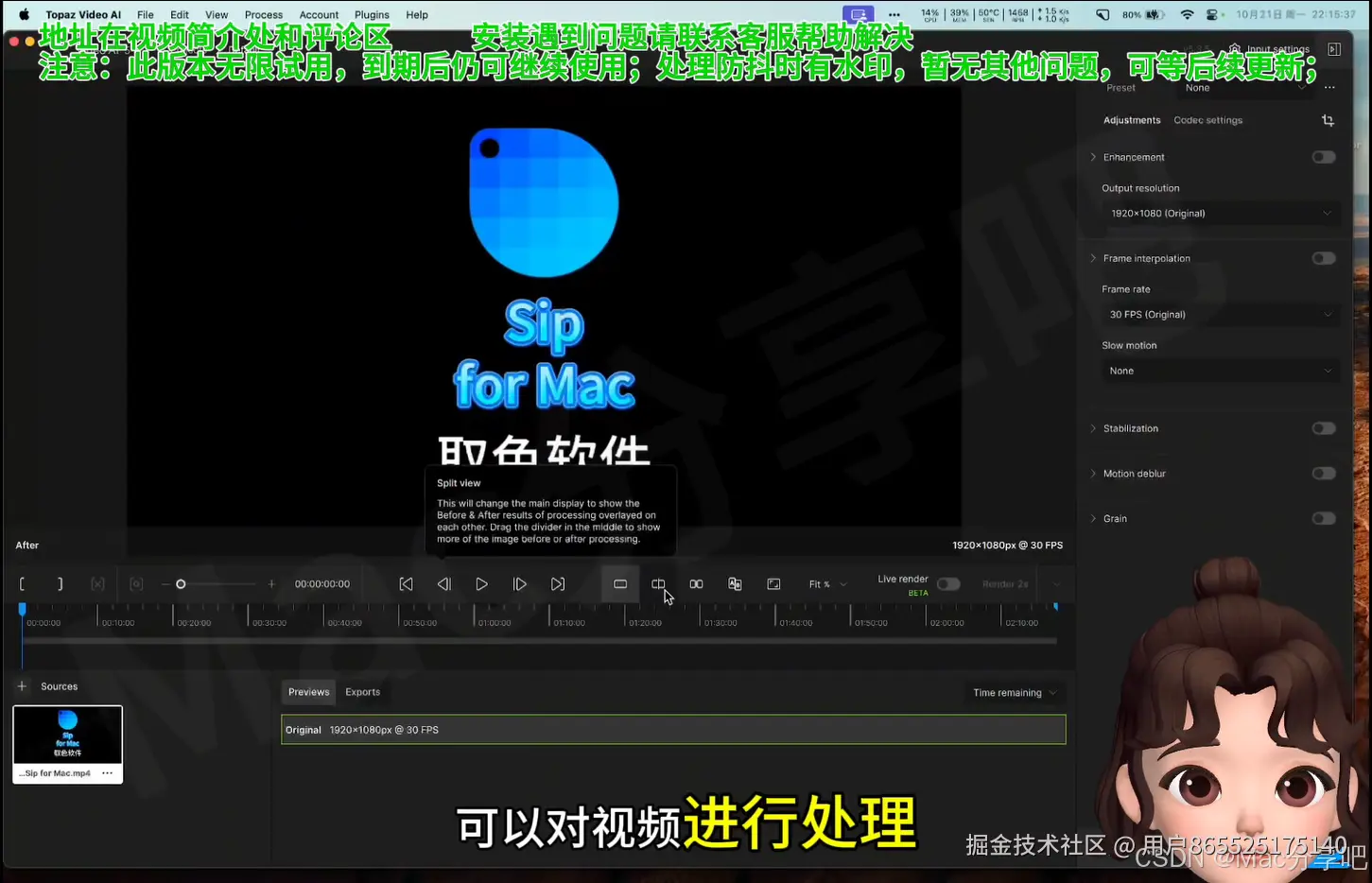Click the Render 2s button
The image size is (1372, 883).
[x=1004, y=583]
